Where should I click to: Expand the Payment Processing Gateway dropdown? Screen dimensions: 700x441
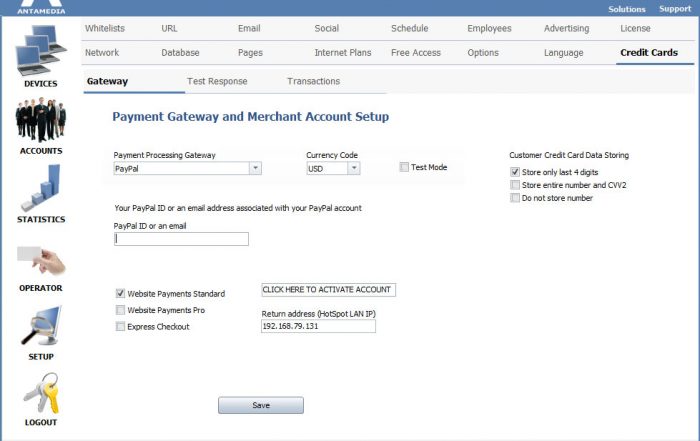(255, 168)
